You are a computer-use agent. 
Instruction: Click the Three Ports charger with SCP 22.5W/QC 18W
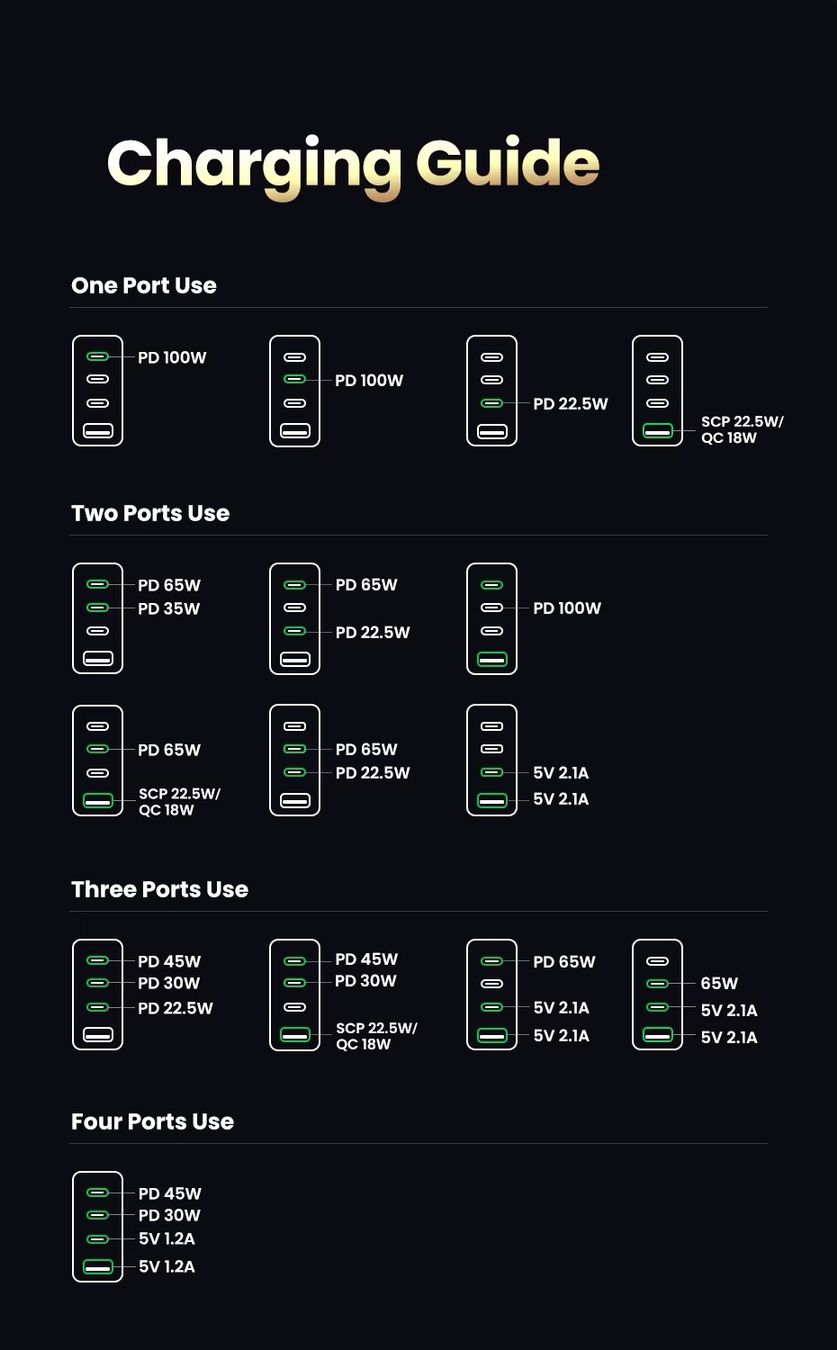coord(295,995)
